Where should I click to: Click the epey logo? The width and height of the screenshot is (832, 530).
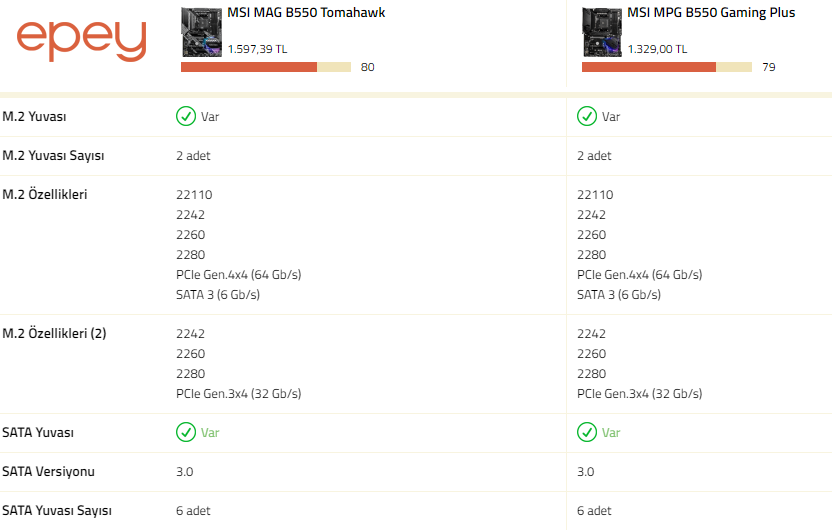(x=81, y=41)
